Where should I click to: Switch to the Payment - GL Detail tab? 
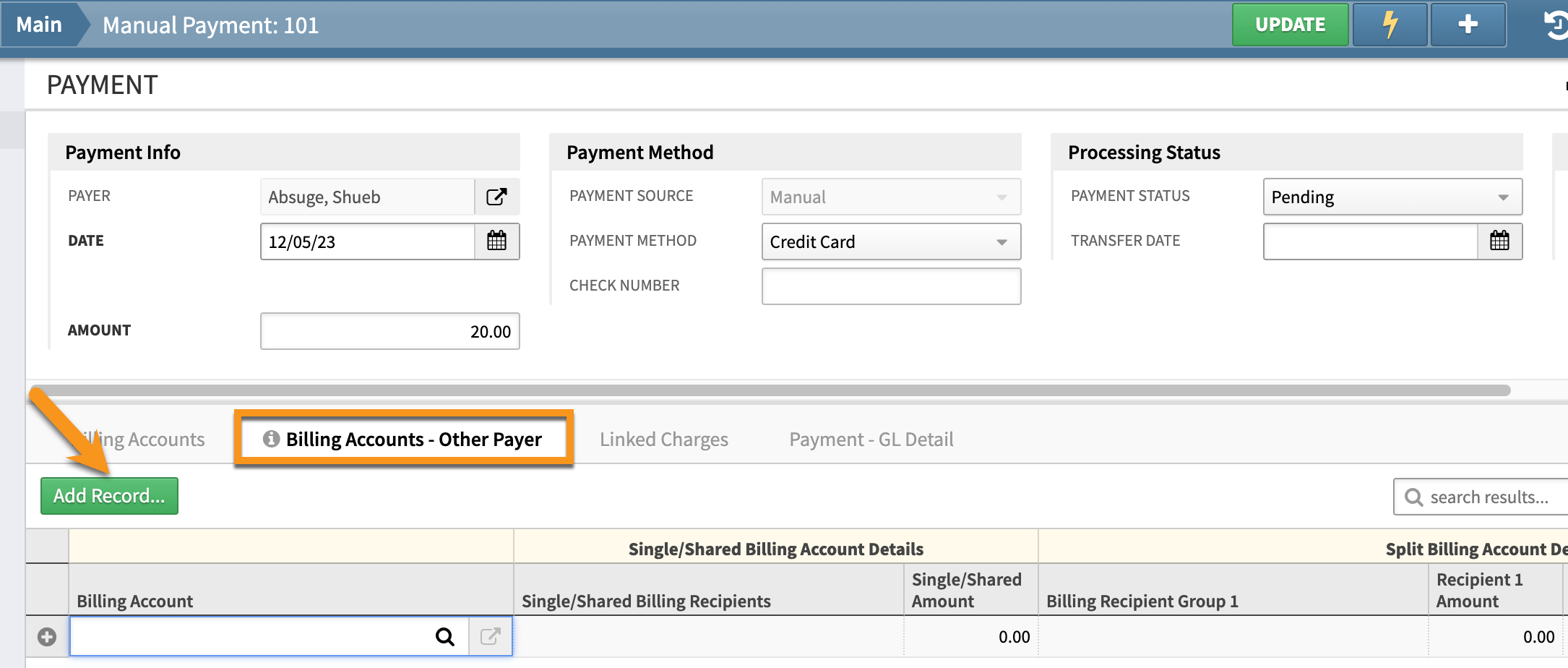pos(871,439)
